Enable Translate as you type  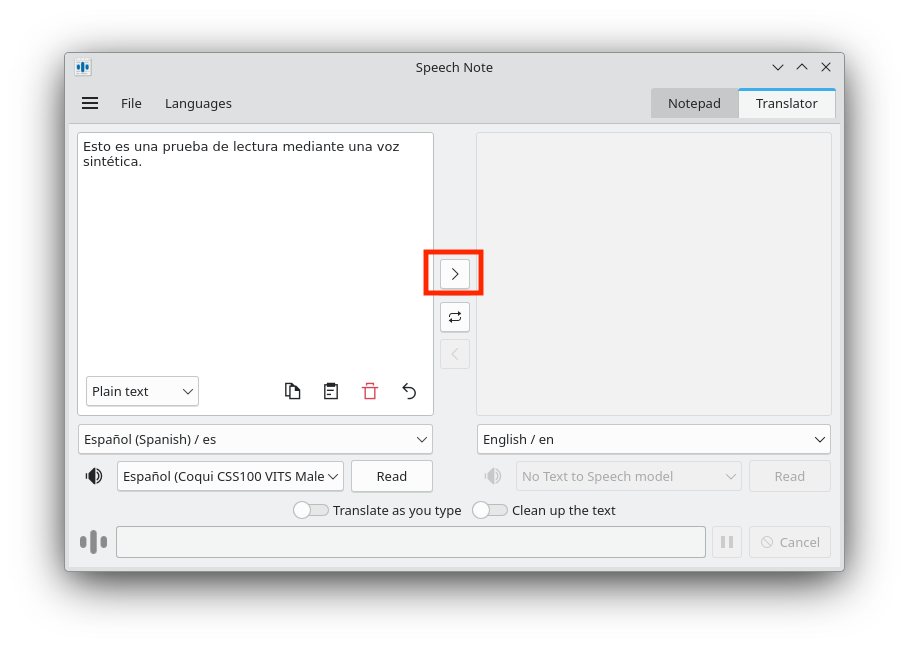coord(311,510)
